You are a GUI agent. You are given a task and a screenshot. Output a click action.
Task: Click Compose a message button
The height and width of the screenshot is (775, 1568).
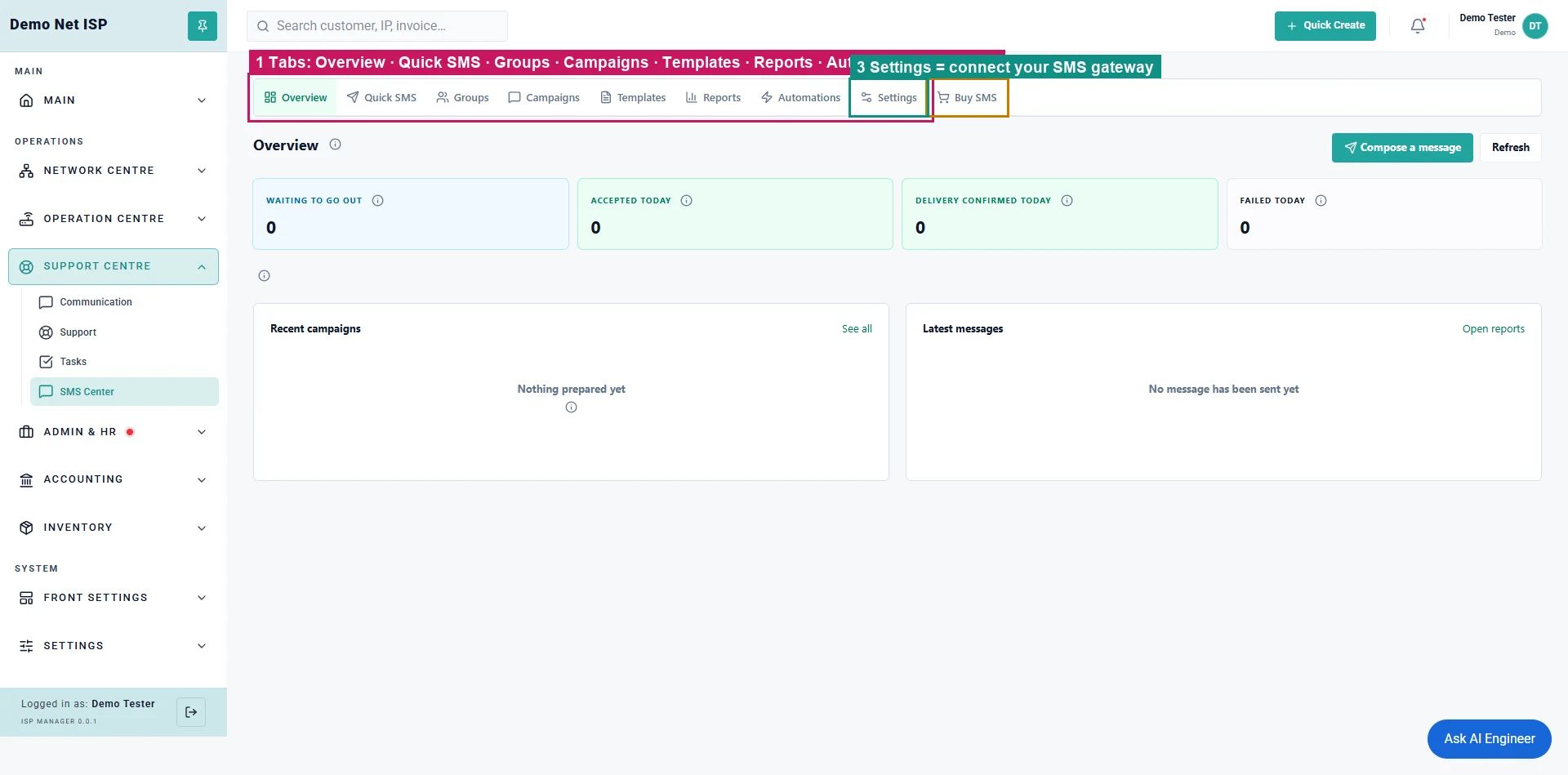point(1402,148)
